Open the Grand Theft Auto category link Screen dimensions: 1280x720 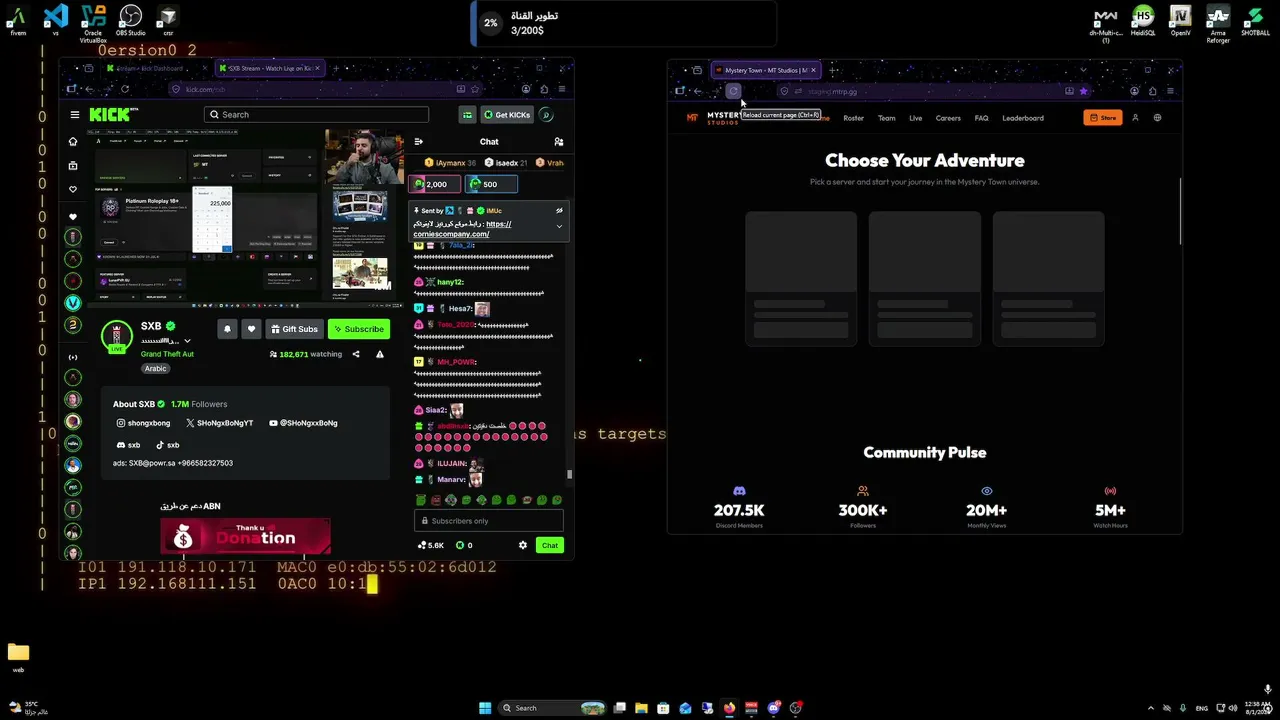(x=167, y=354)
